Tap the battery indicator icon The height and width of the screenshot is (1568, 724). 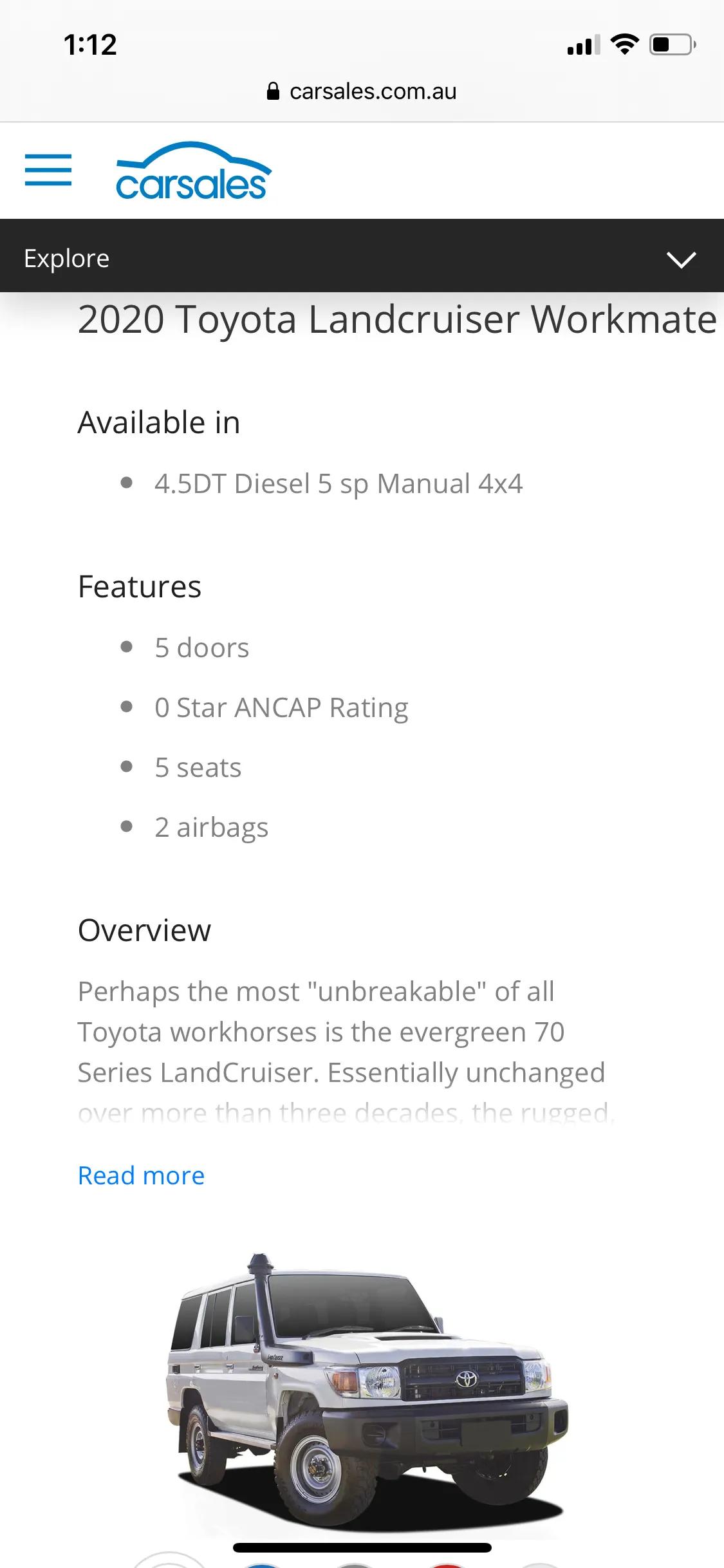point(673,44)
